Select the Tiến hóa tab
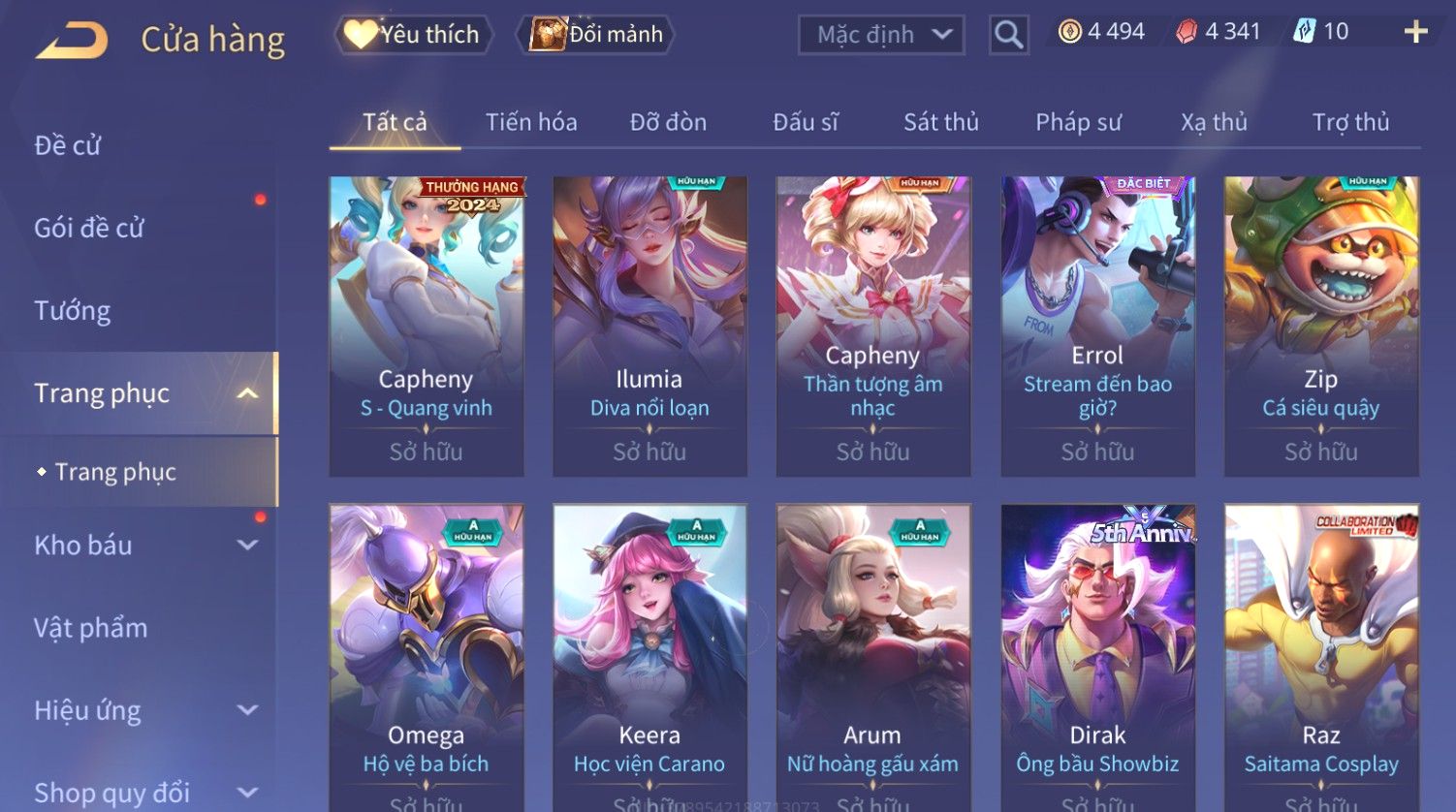Viewport: 1456px width, 812px height. pyautogui.click(x=531, y=122)
